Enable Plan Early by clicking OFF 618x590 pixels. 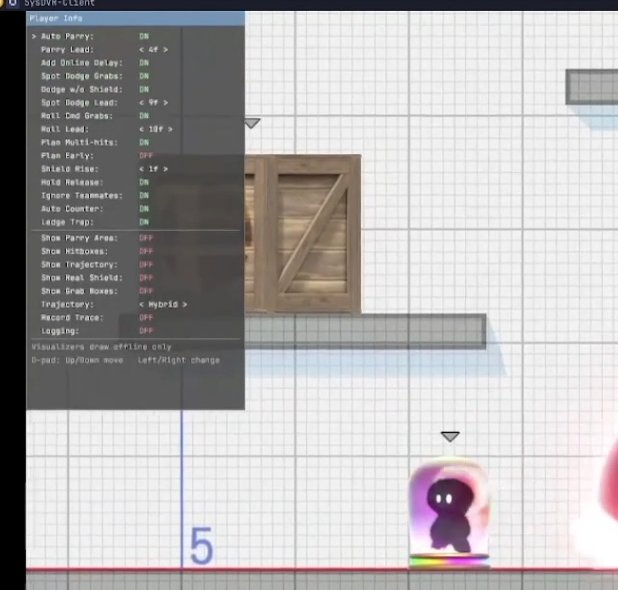[x=145, y=156]
